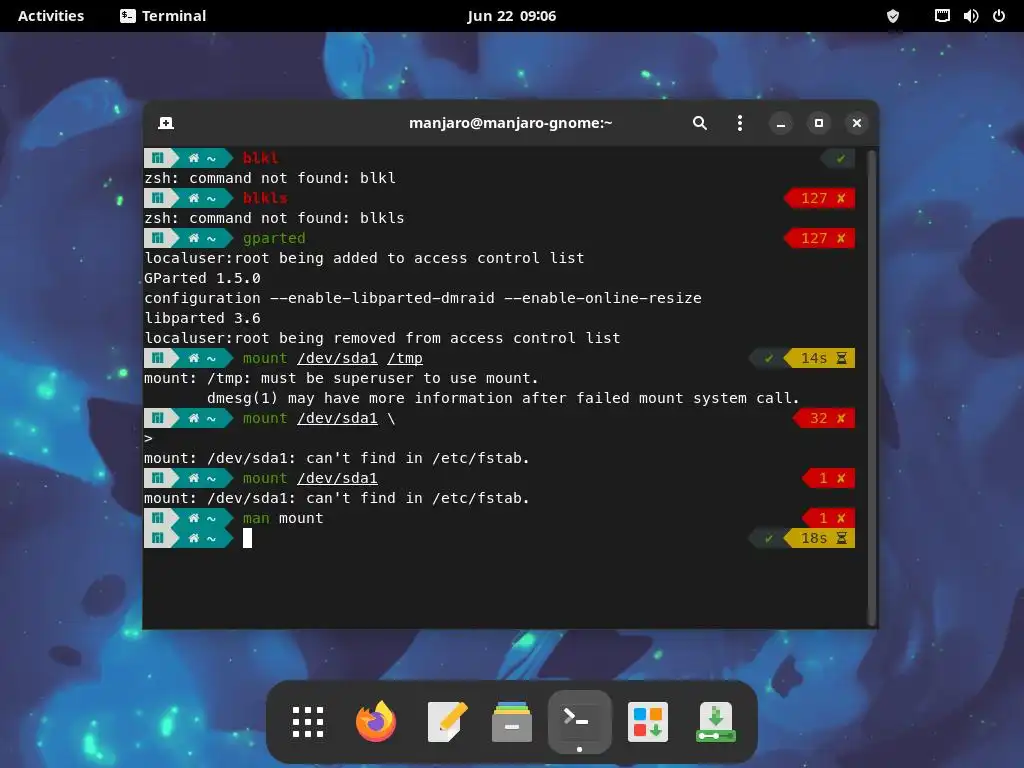
Task: Click 'mount: /tmp: must be superuser' line
Action: pyautogui.click(x=341, y=378)
